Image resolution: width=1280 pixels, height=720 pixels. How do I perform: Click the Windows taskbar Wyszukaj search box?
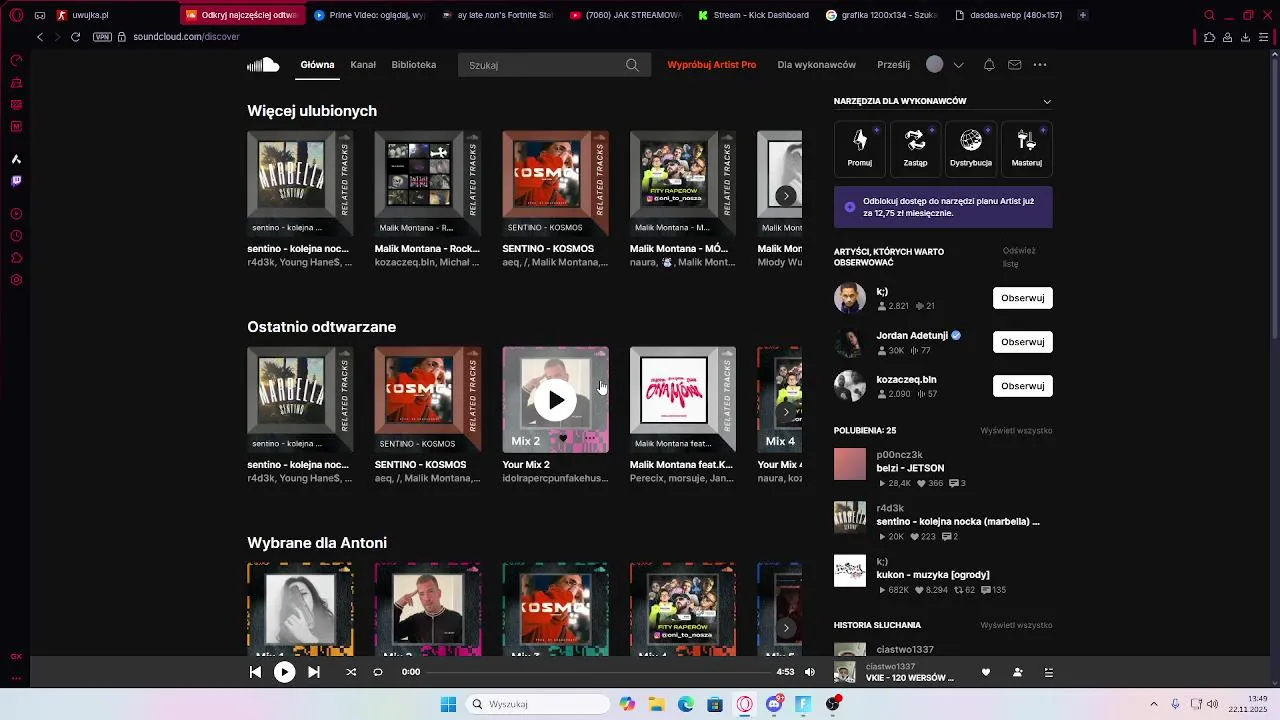pyautogui.click(x=539, y=704)
